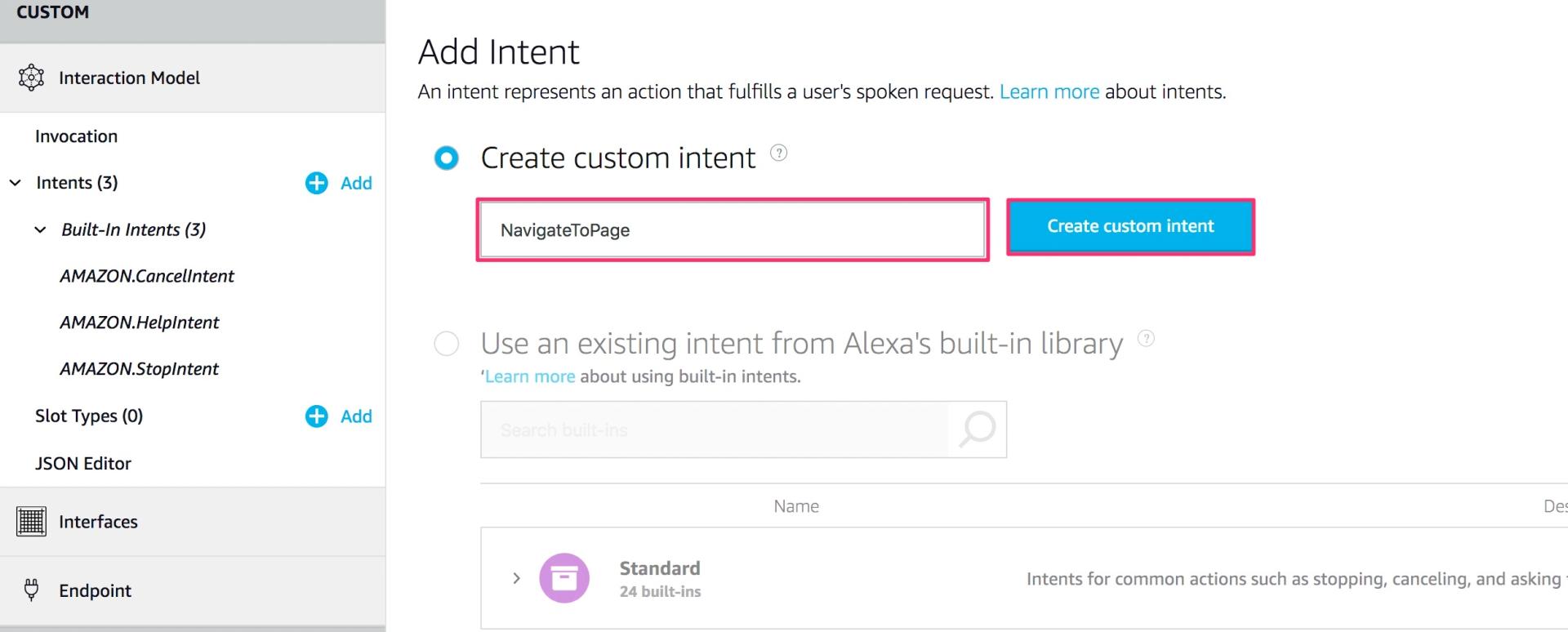Click the intent name field containing NavigateToPage

[x=732, y=230]
